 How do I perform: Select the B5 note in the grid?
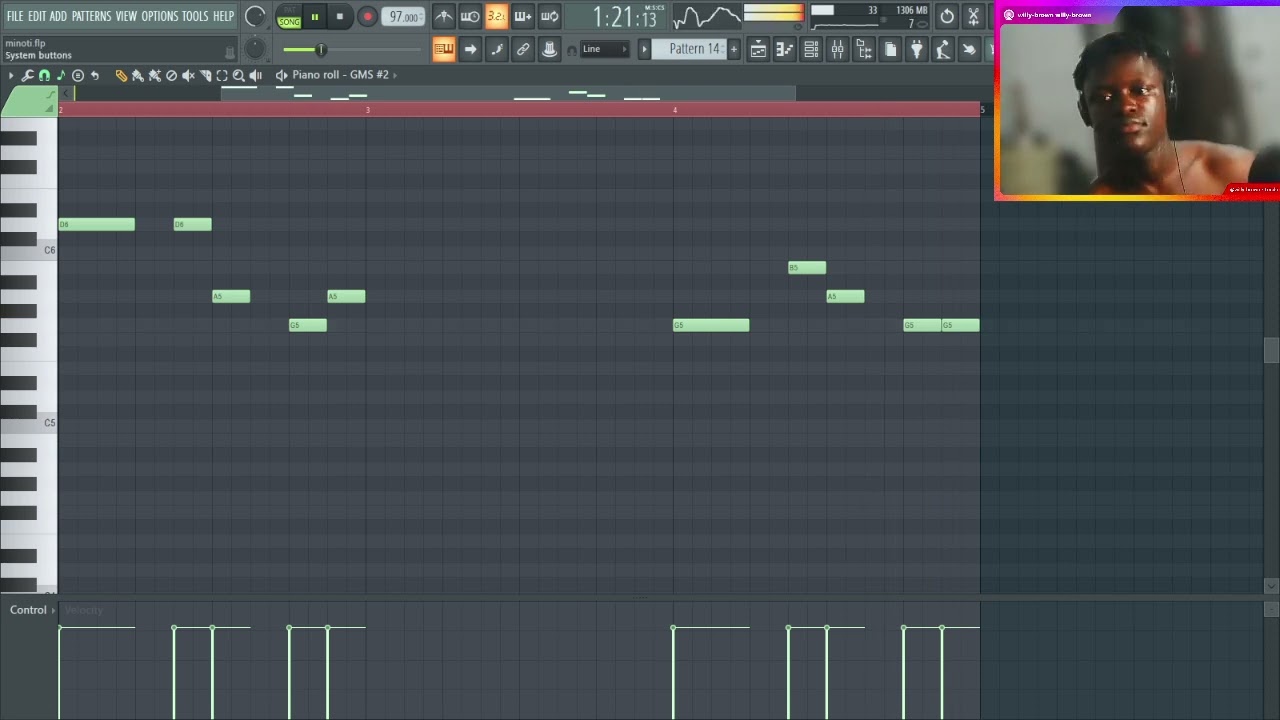coord(807,267)
